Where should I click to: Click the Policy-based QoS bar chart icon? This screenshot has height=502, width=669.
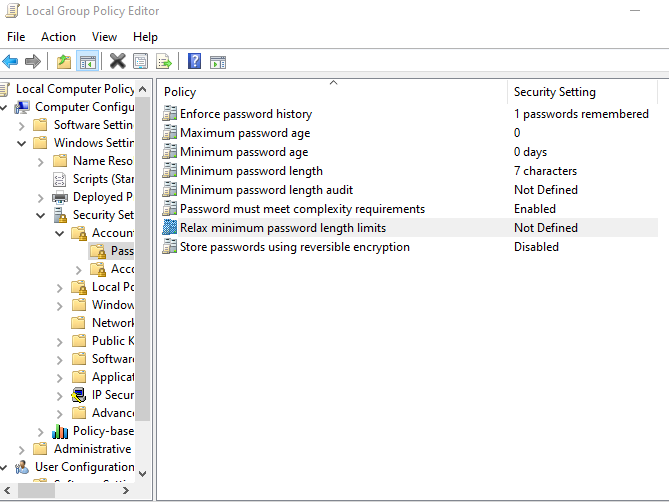point(60,431)
